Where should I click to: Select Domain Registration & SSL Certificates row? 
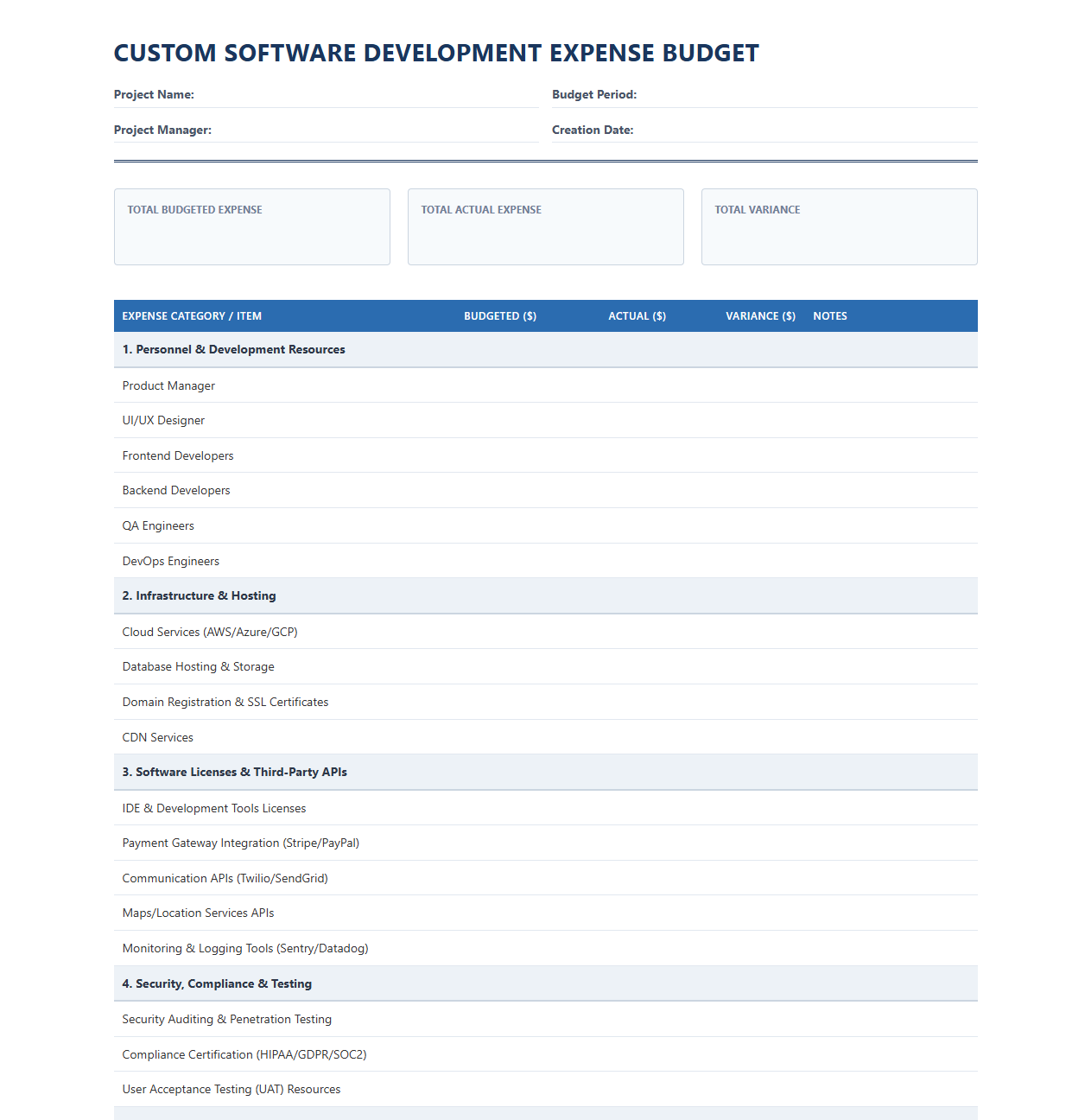pyautogui.click(x=546, y=702)
